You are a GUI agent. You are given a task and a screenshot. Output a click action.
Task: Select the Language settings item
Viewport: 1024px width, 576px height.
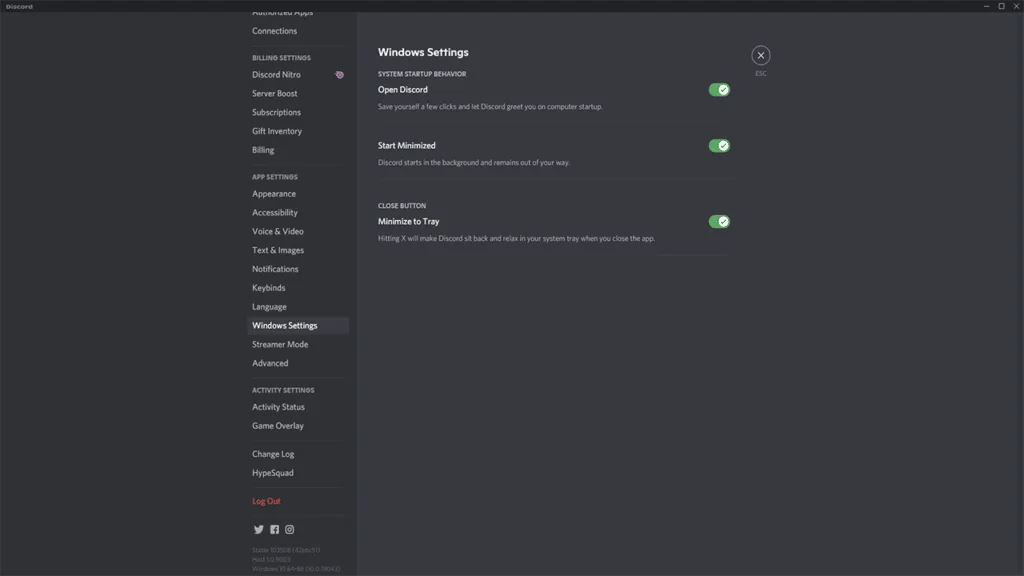point(269,307)
